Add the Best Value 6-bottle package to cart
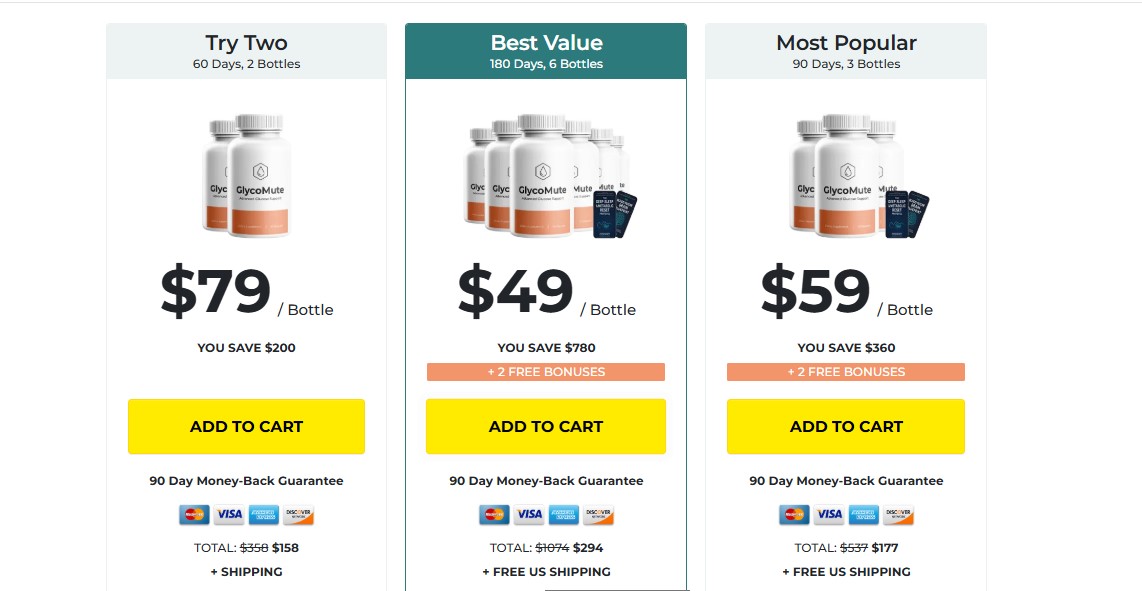Image resolution: width=1142 pixels, height=591 pixels. coord(546,426)
